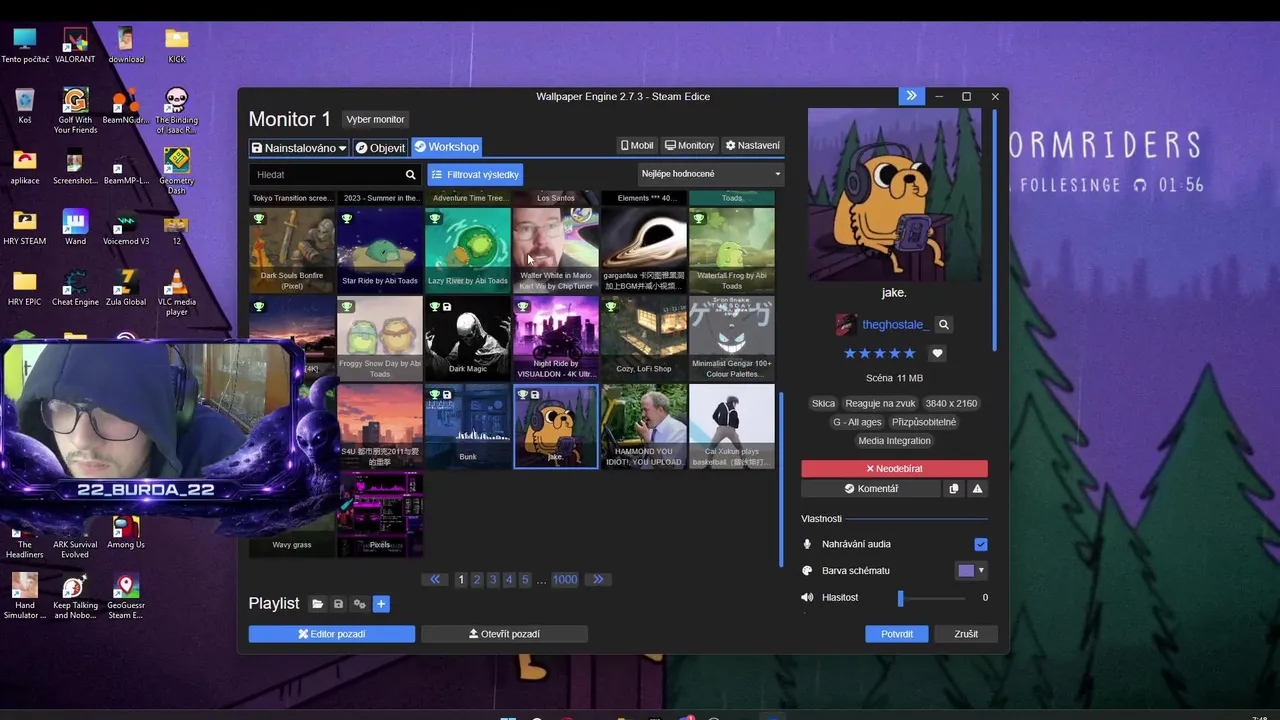Open the Komentář button
1280x720 pixels.
click(871, 489)
